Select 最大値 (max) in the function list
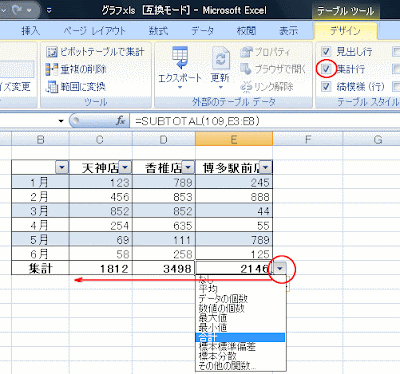 coord(240,318)
